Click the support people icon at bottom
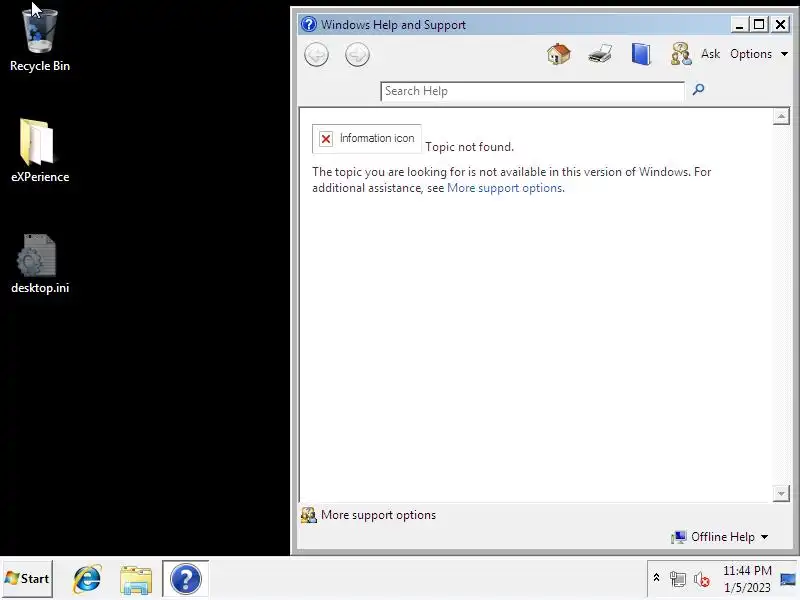 (309, 515)
